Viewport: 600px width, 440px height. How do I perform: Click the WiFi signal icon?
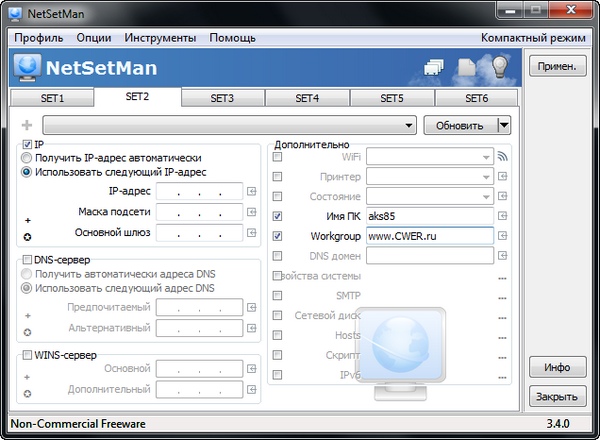click(503, 157)
